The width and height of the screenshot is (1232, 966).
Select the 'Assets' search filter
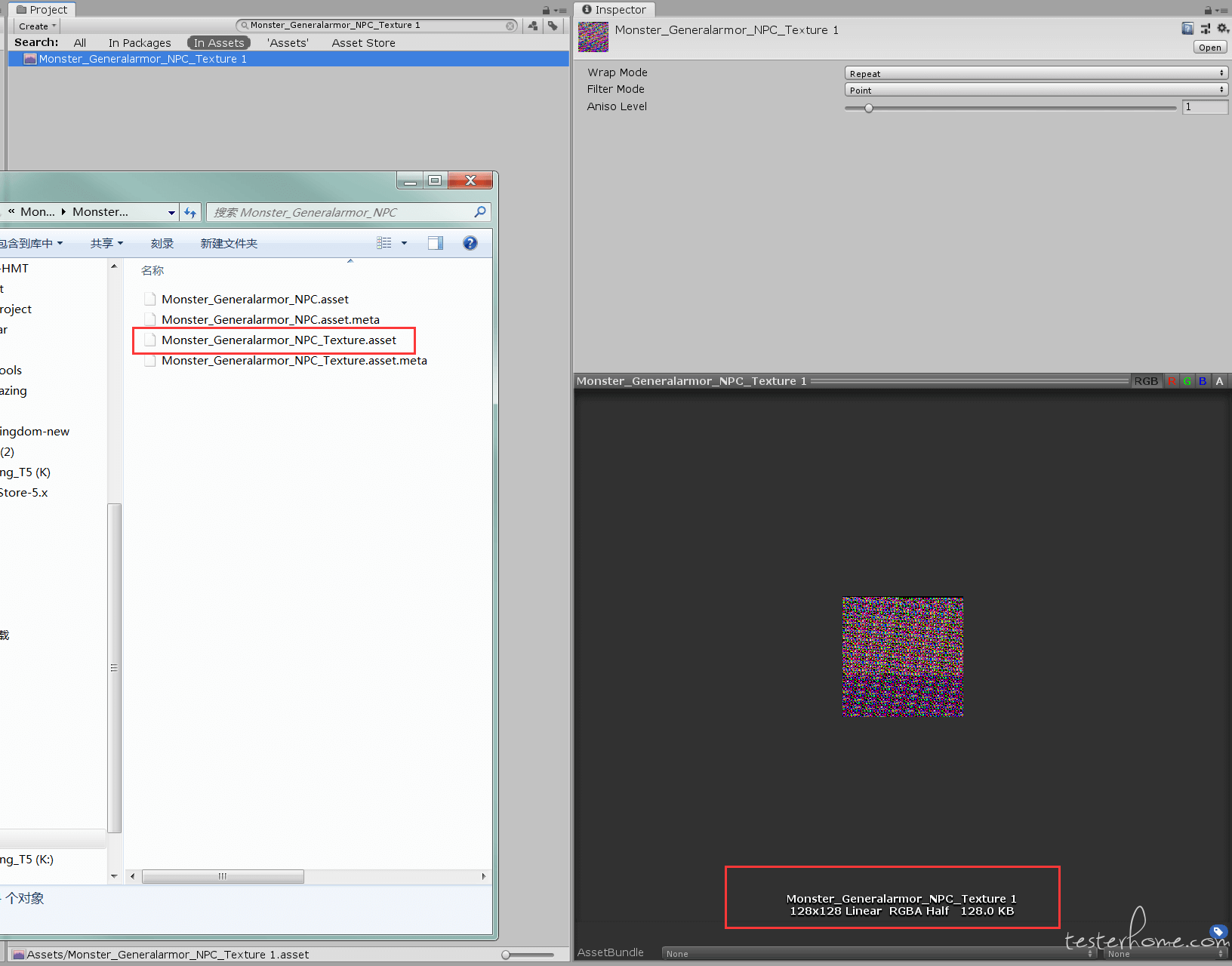[x=288, y=43]
